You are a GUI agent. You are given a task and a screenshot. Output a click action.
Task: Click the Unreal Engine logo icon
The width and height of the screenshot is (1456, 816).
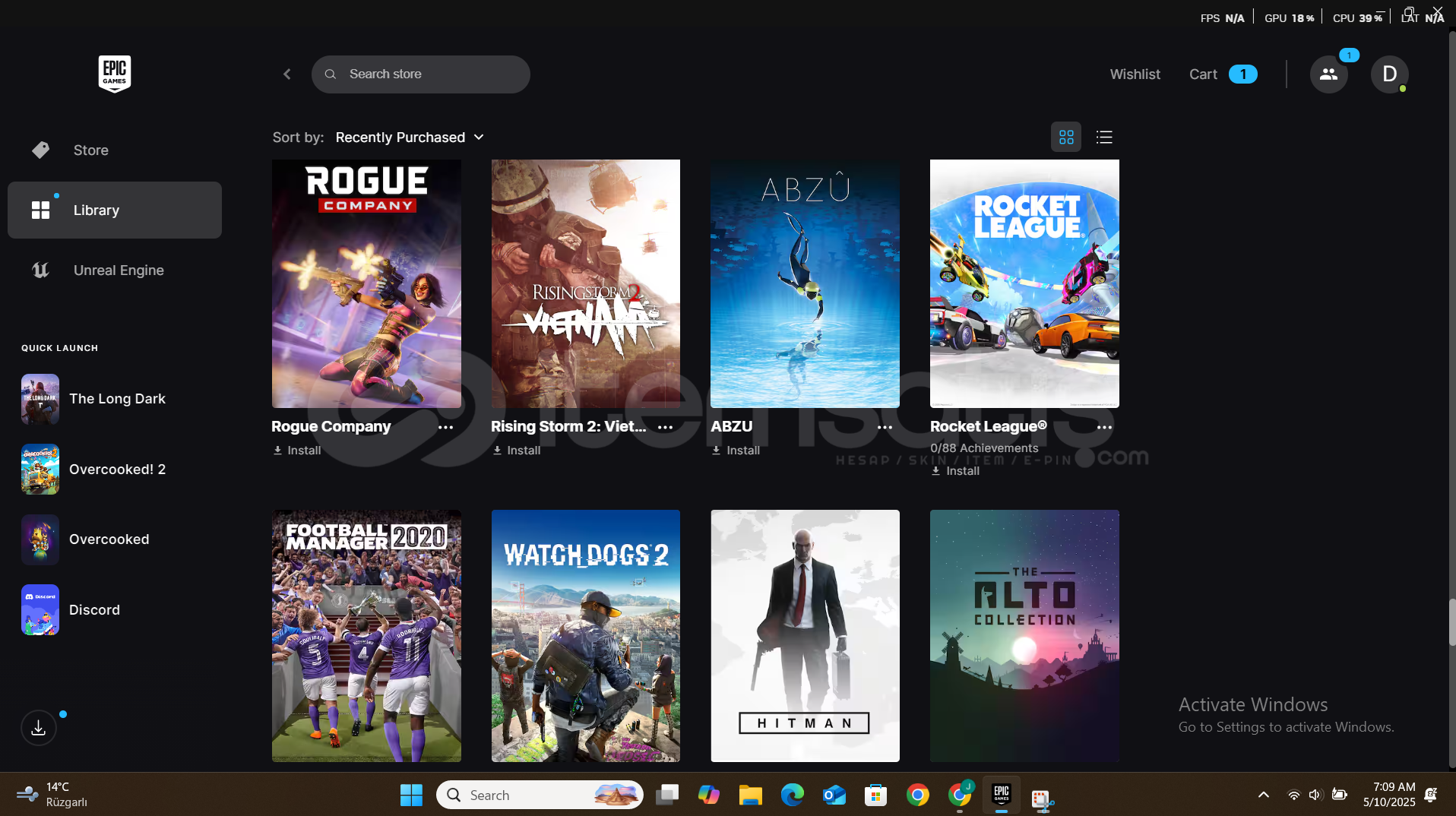[x=41, y=270]
